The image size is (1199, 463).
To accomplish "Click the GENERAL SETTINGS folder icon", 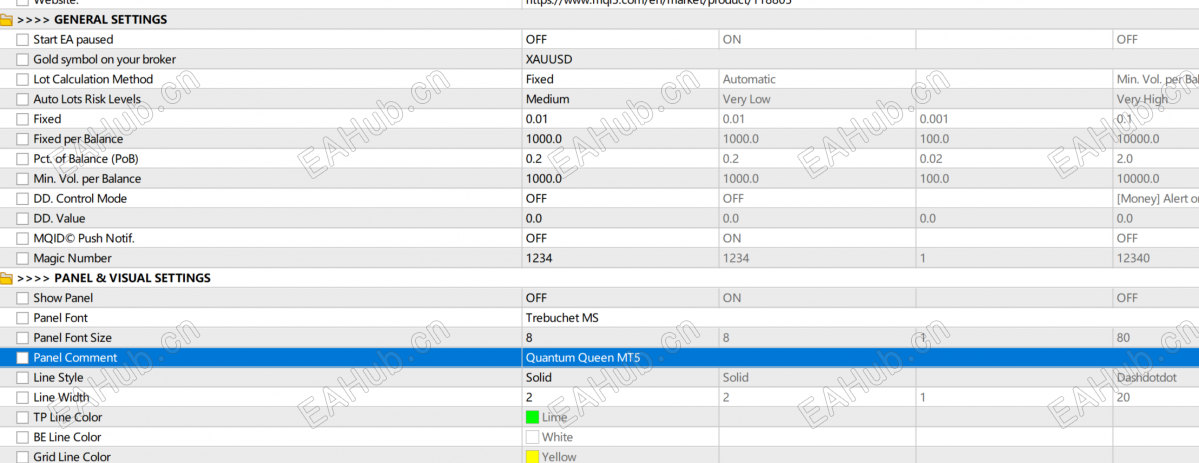I will 5,20.
